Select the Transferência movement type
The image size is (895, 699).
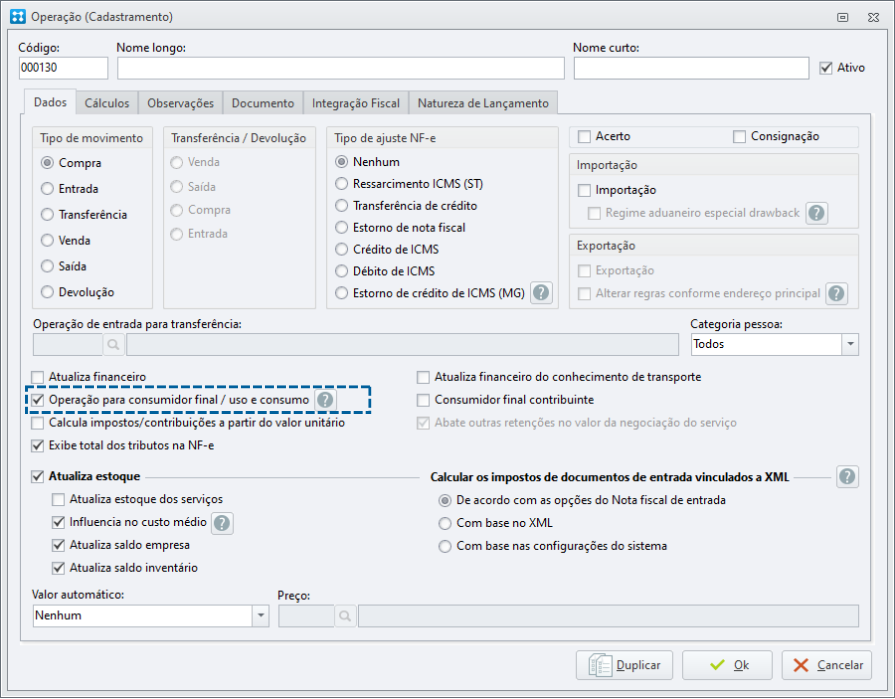pos(47,215)
